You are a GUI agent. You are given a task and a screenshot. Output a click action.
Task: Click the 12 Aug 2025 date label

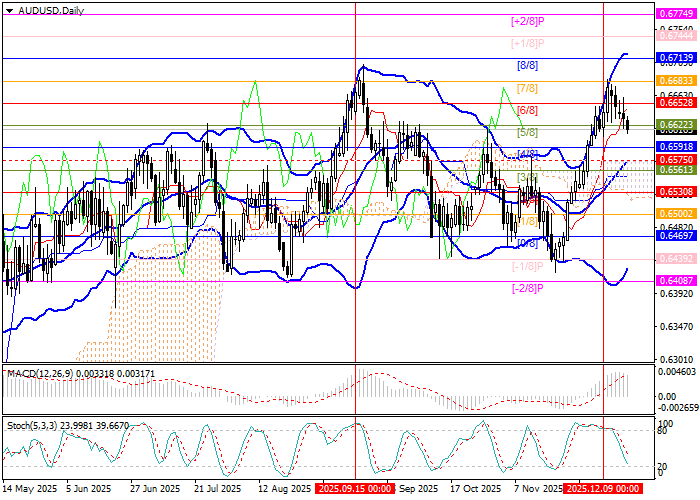click(x=285, y=488)
